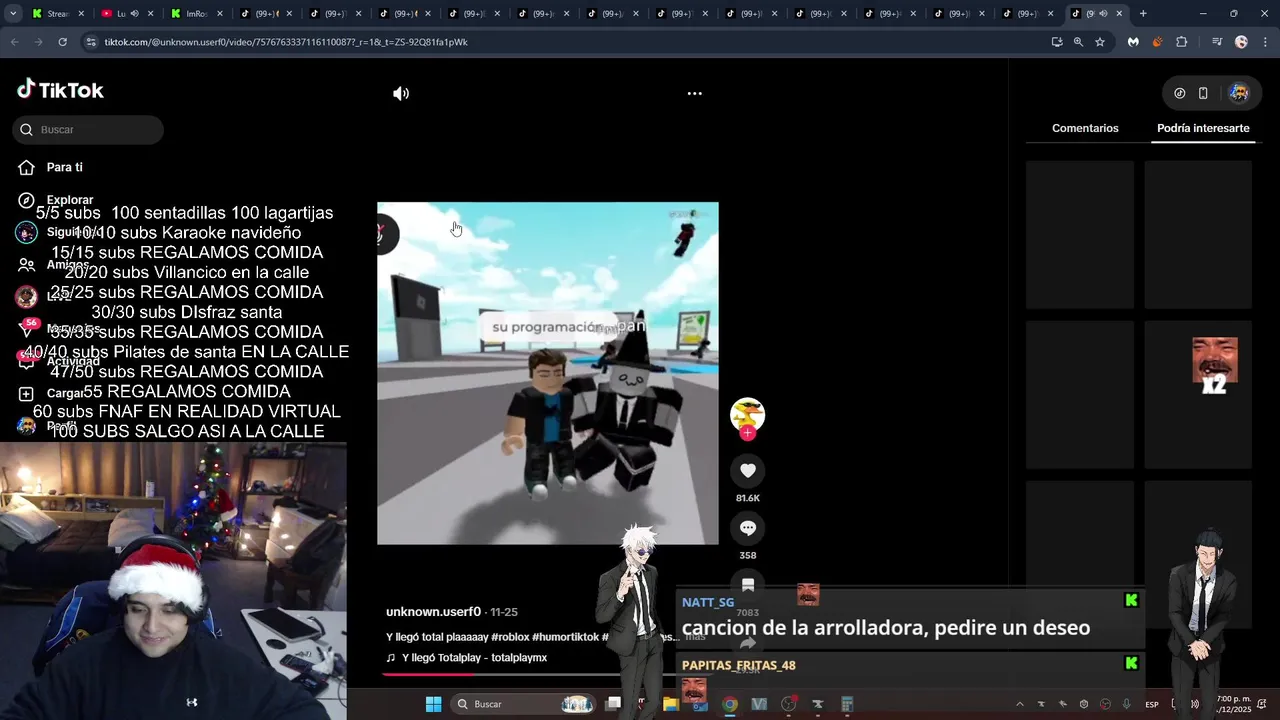
Task: Open File Explorer from the taskbar
Action: point(671,704)
